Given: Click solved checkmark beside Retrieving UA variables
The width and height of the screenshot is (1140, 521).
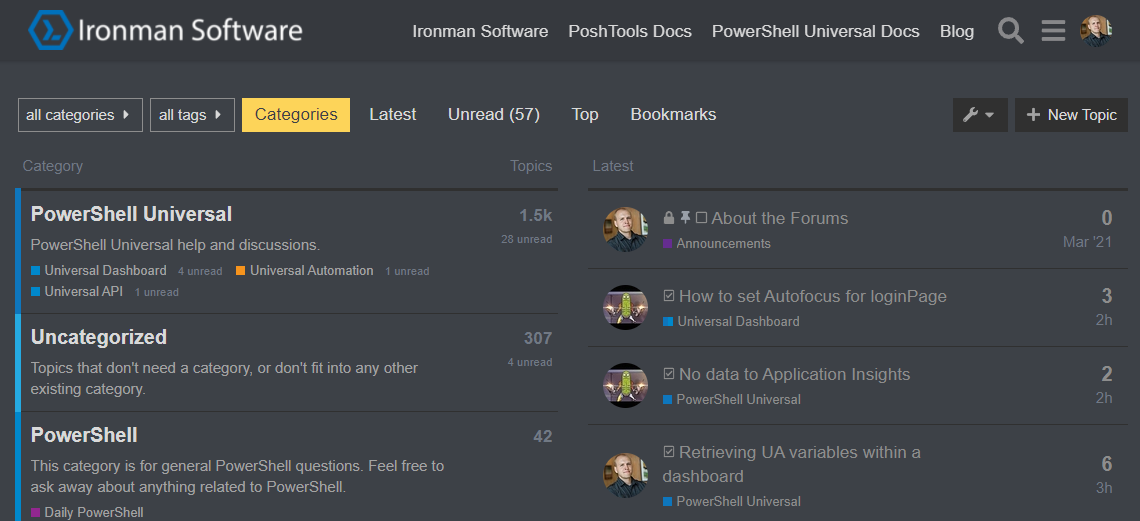Looking at the screenshot, I should (x=669, y=451).
